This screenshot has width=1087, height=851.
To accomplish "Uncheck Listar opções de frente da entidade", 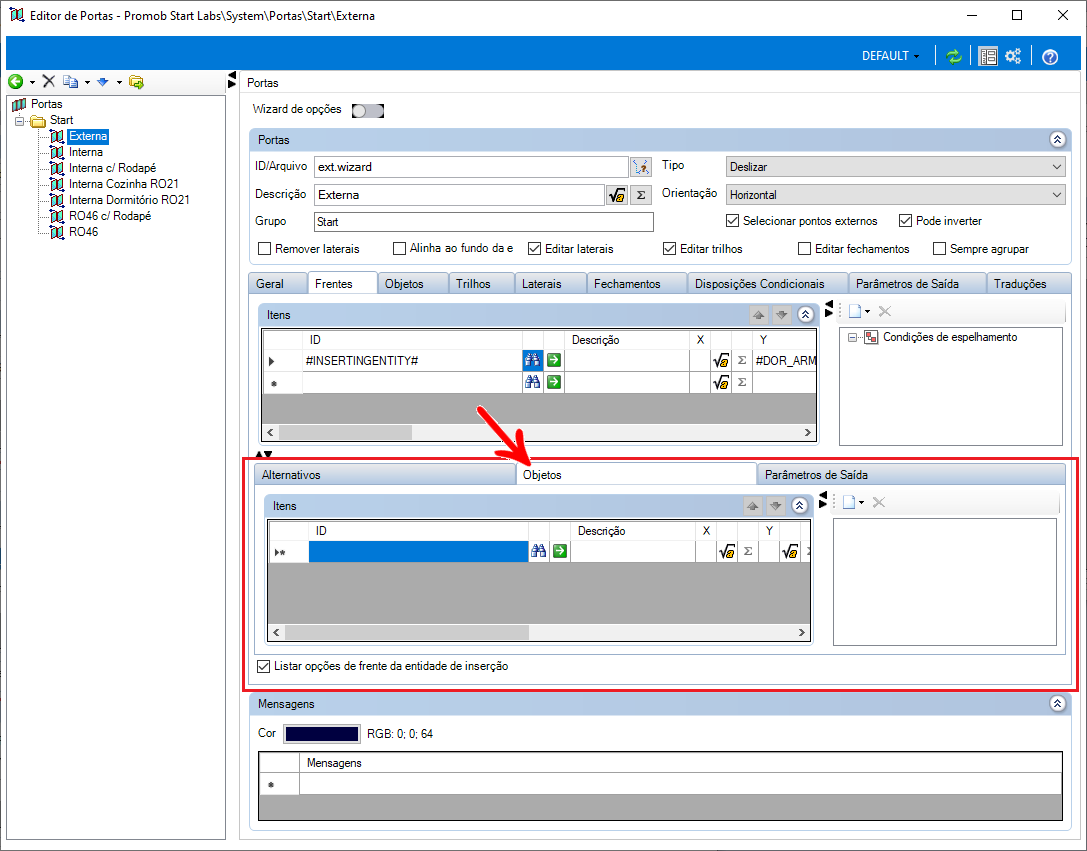I will click(x=264, y=666).
